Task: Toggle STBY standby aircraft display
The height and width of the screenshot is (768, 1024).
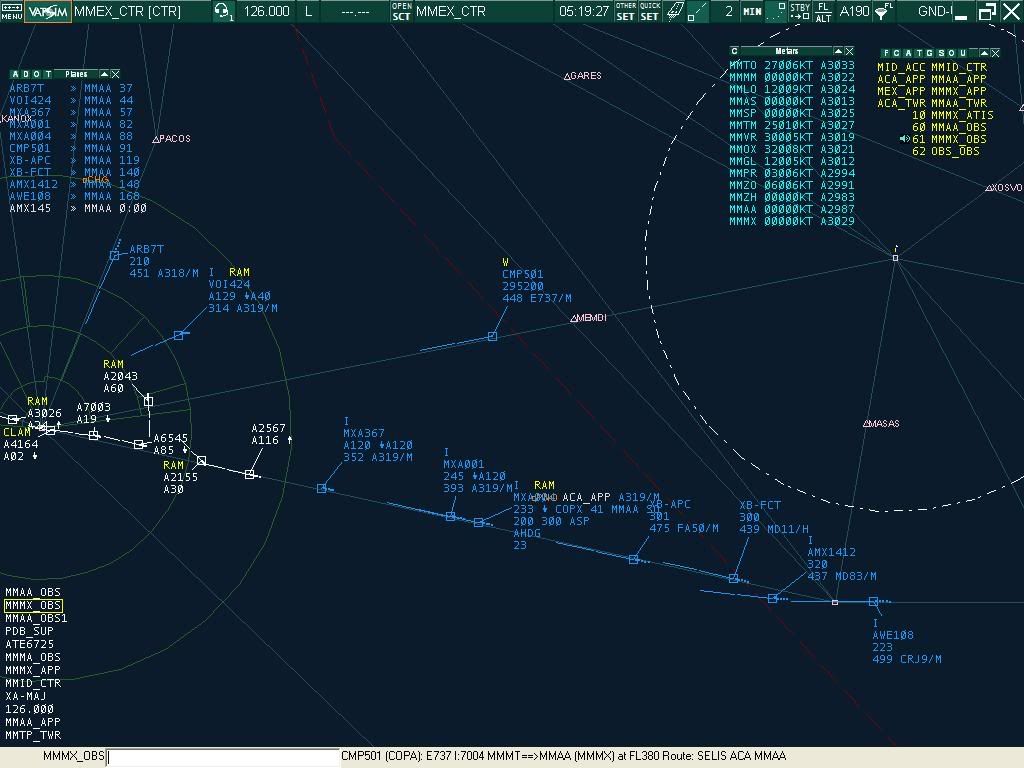Action: coord(800,11)
